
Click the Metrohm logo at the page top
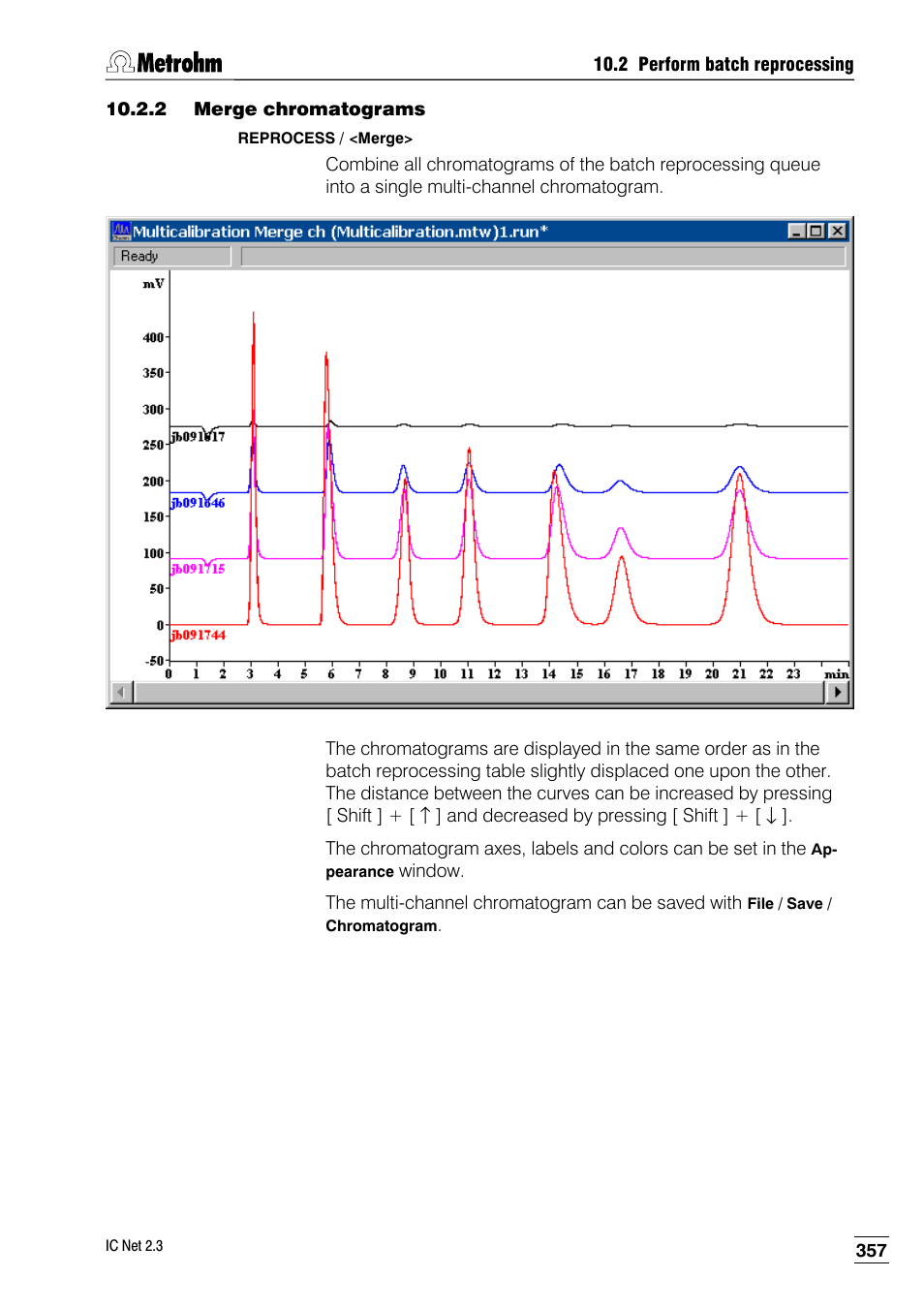[164, 61]
